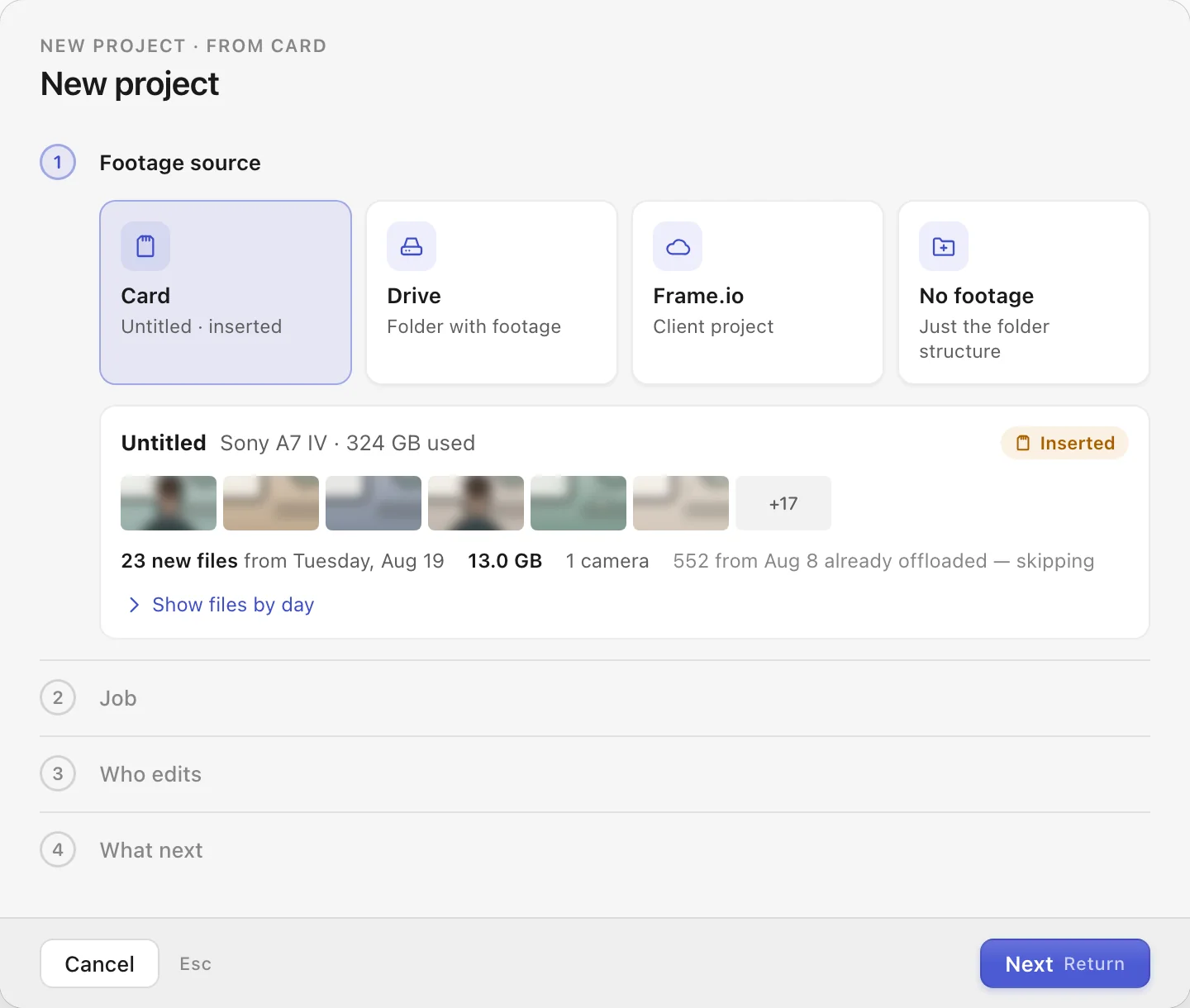
Task: Expand step 3 Who edits section
Action: [595, 774]
